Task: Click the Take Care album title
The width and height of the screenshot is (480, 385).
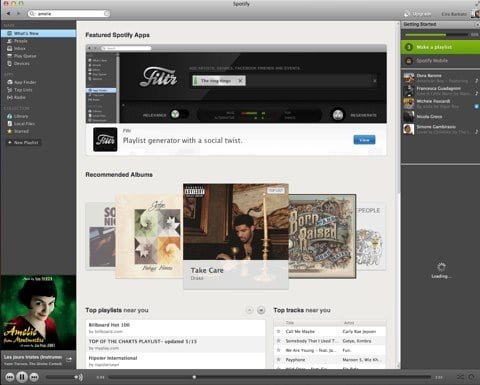Action: [207, 270]
